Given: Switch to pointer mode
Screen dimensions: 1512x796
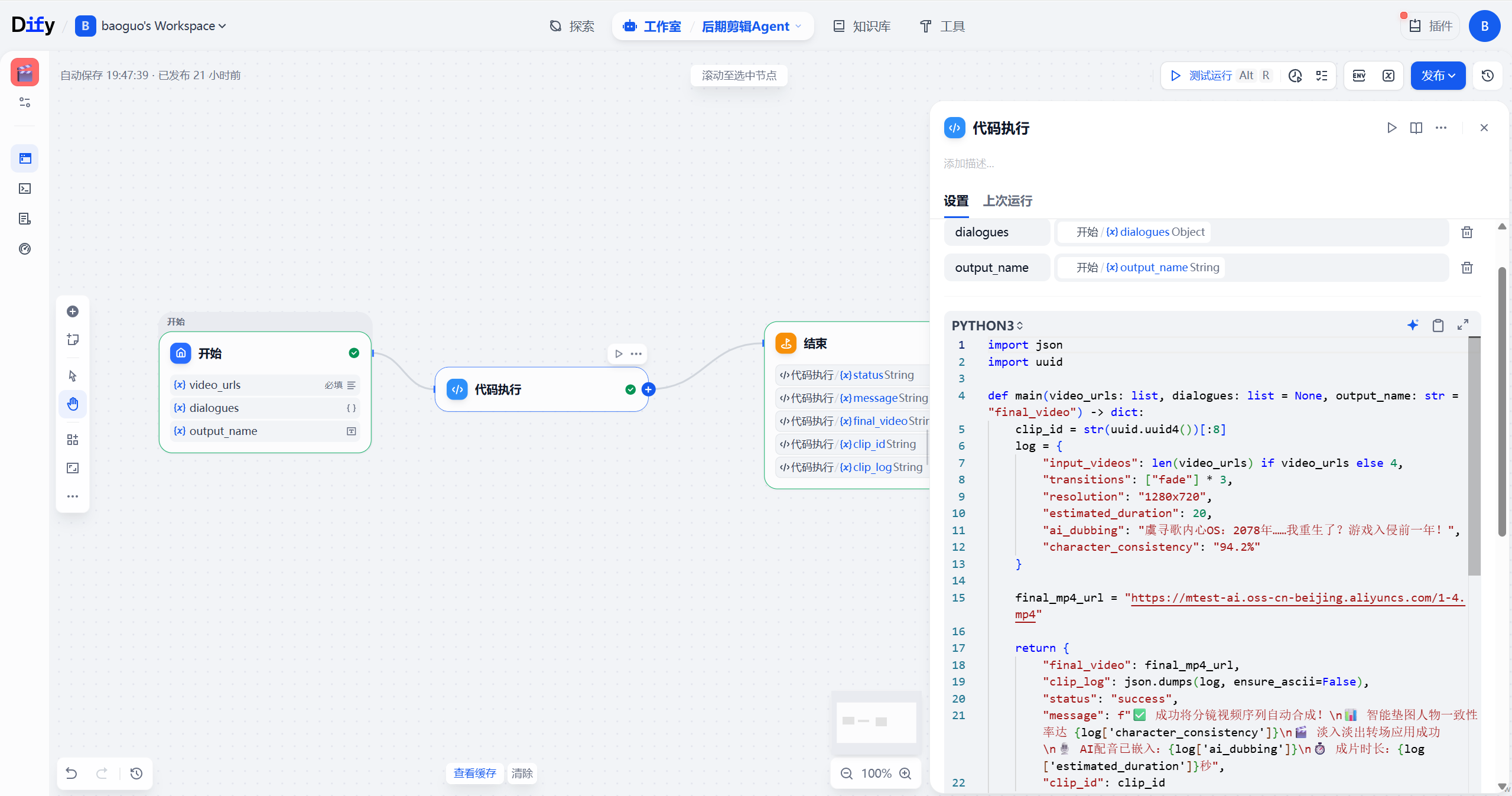Looking at the screenshot, I should (73, 376).
